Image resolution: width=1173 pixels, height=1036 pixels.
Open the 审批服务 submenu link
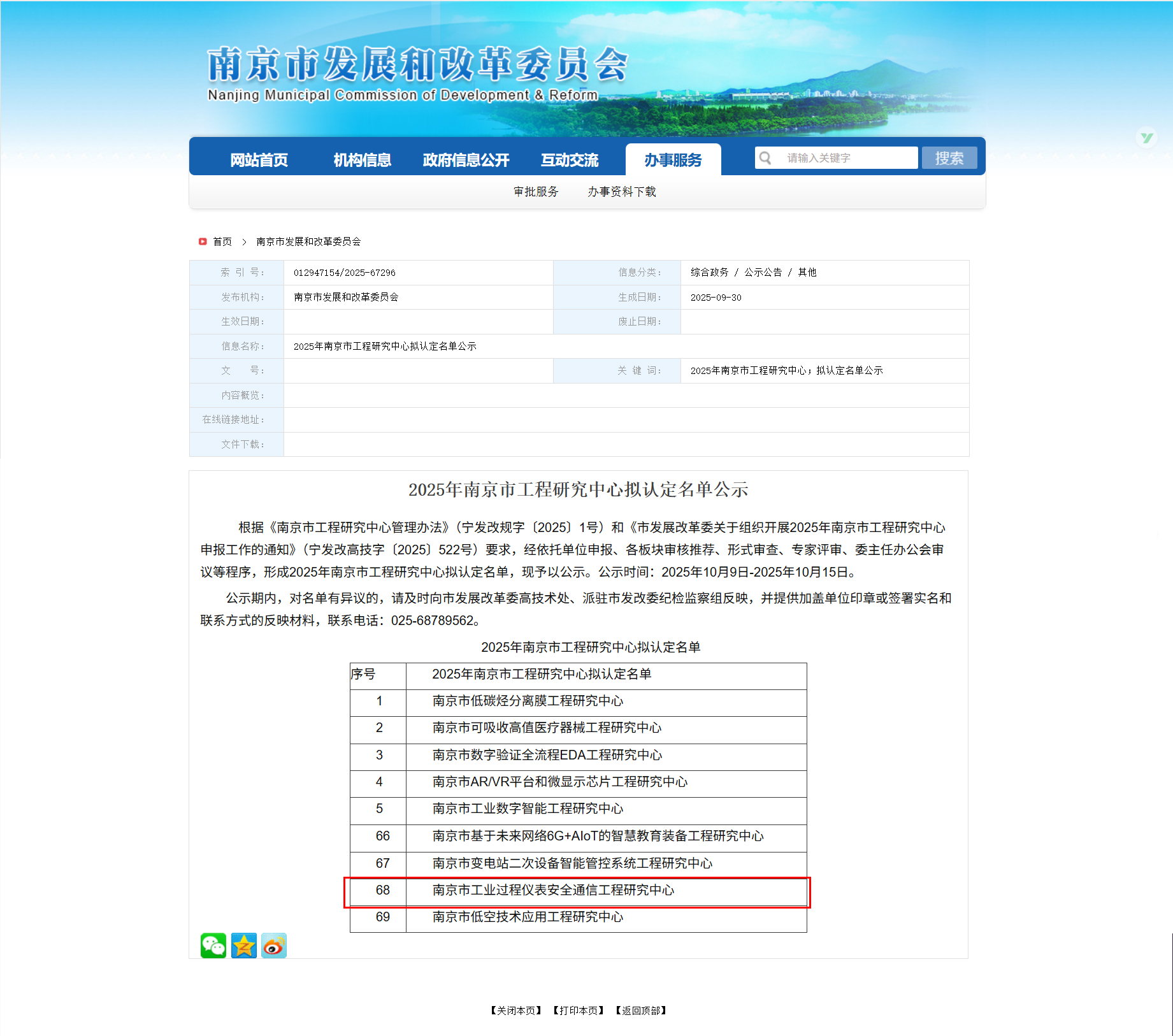tap(536, 192)
